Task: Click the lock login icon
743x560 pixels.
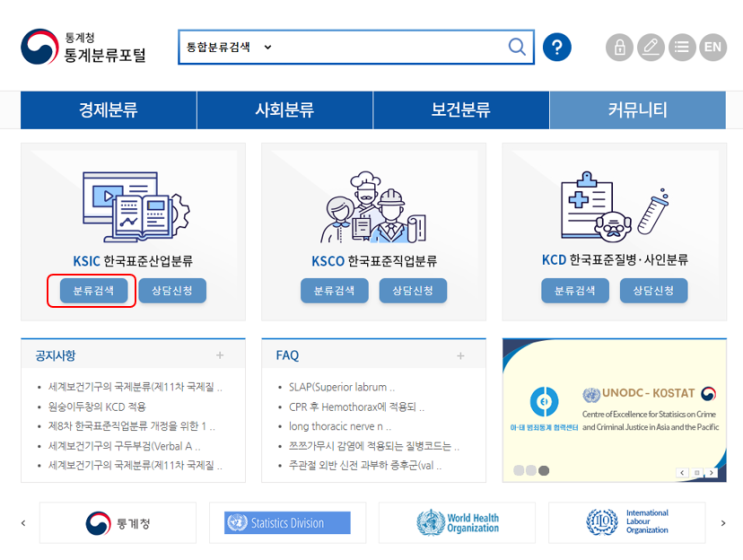Action: 619,47
